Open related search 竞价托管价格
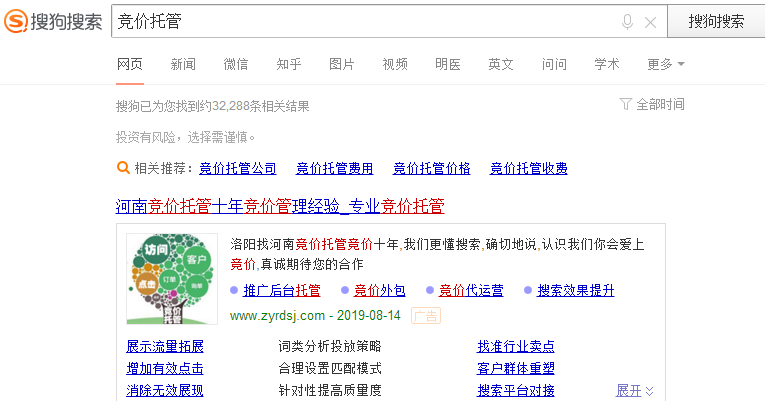 coord(432,168)
